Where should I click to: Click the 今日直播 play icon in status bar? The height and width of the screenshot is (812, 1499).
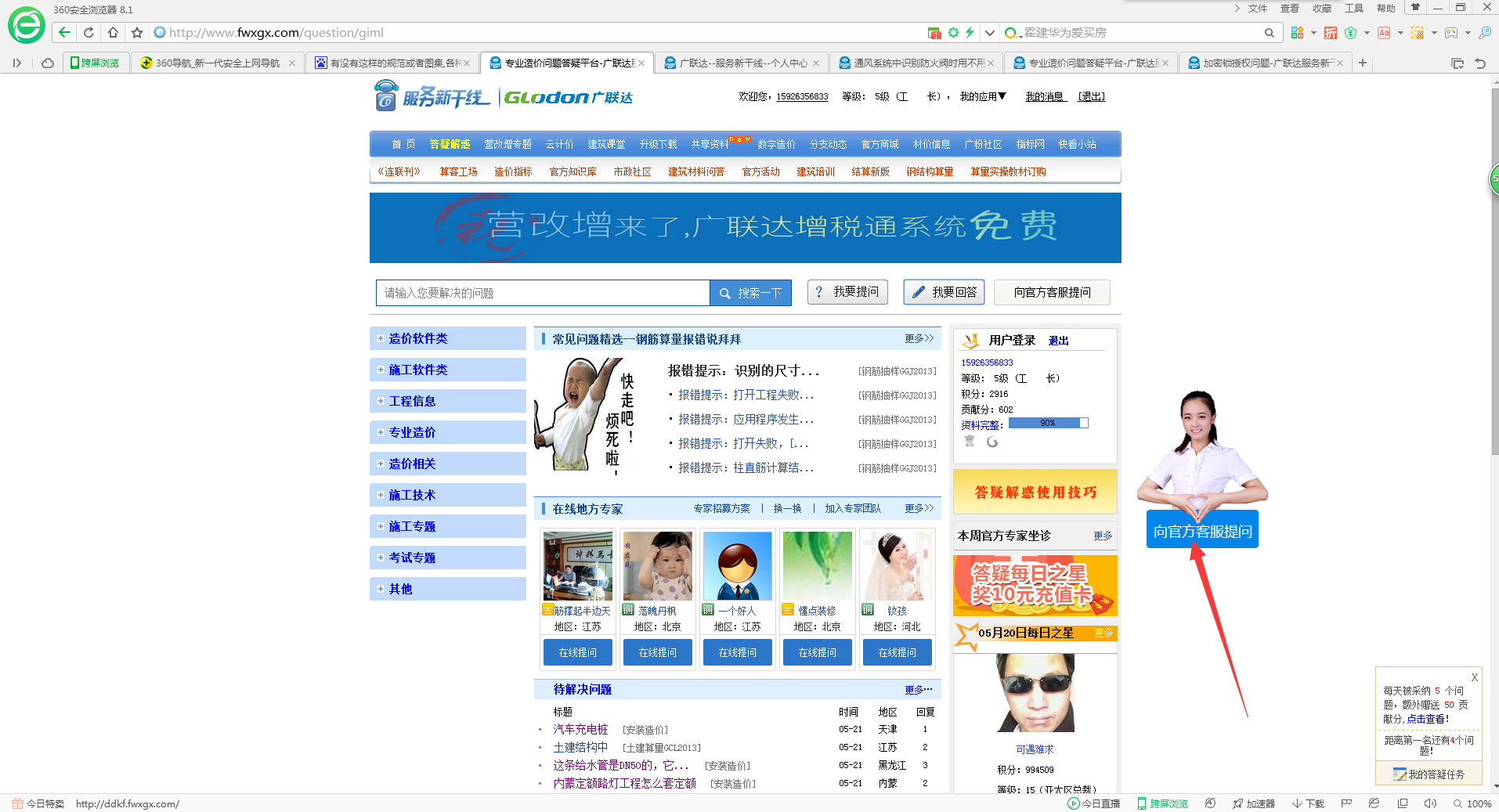click(x=1074, y=803)
